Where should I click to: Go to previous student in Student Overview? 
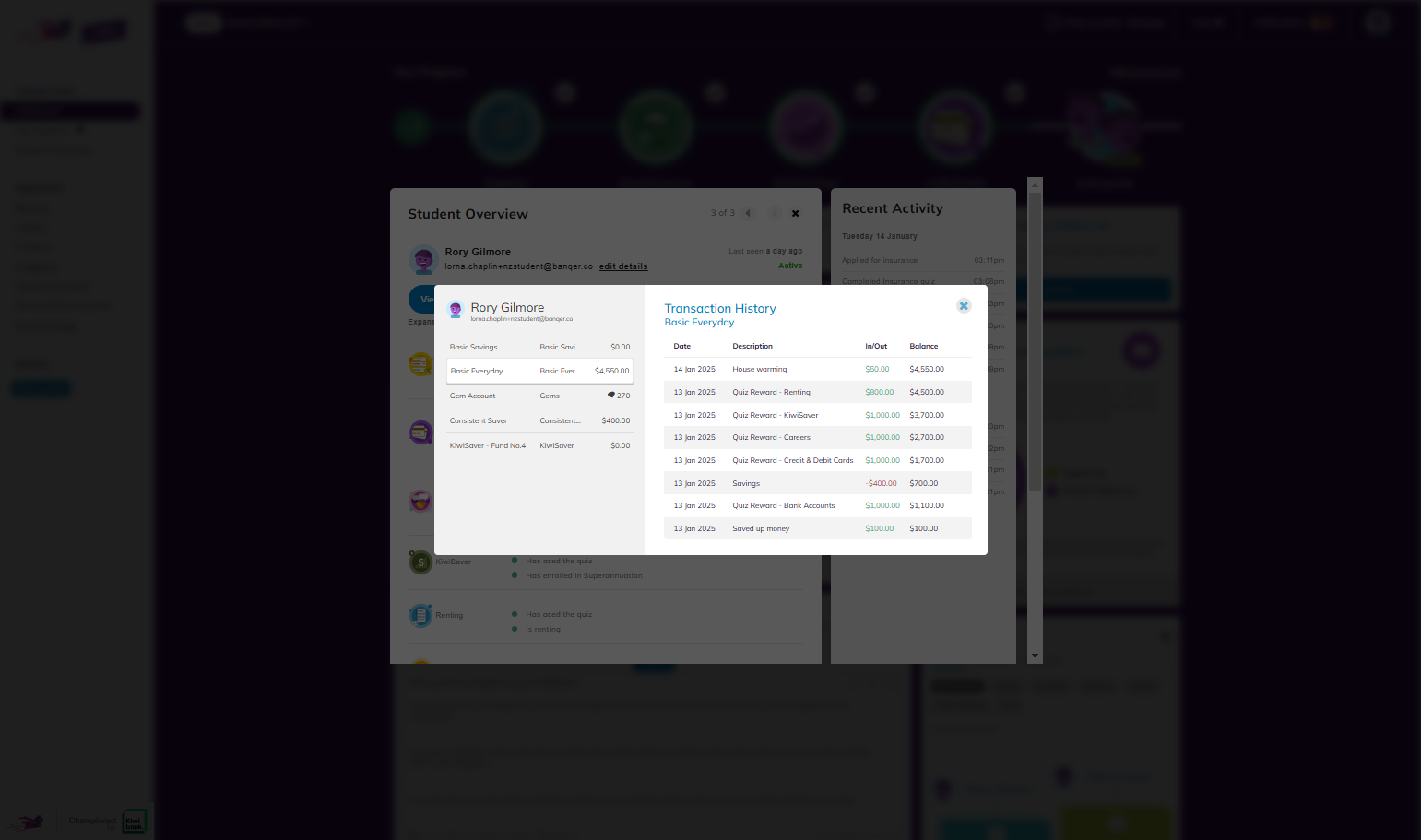click(x=749, y=213)
